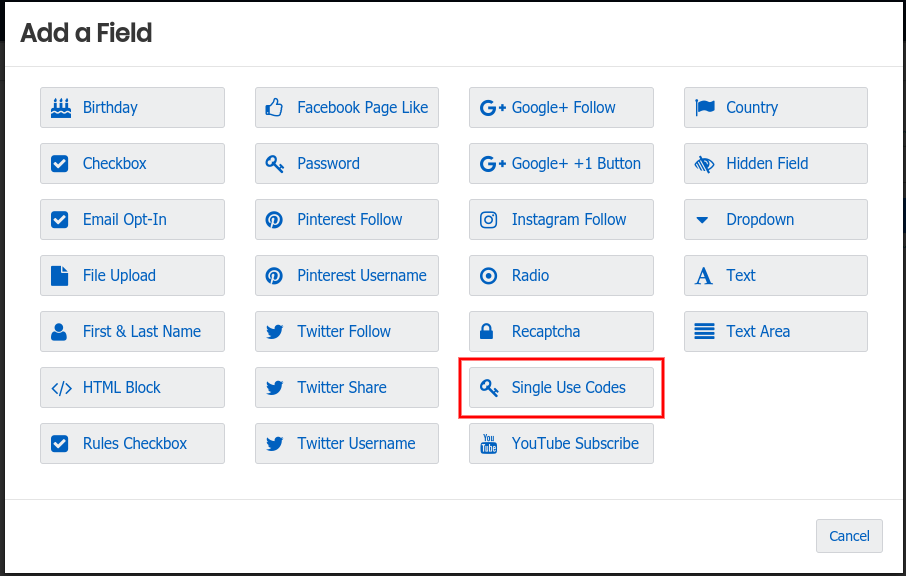
Task: Click the Recaptcha padlock icon
Action: (x=489, y=331)
